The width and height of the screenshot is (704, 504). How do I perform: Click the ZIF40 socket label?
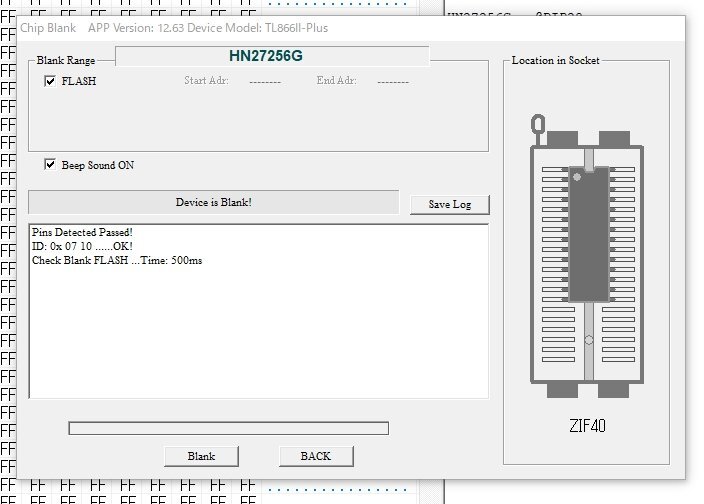tap(587, 427)
